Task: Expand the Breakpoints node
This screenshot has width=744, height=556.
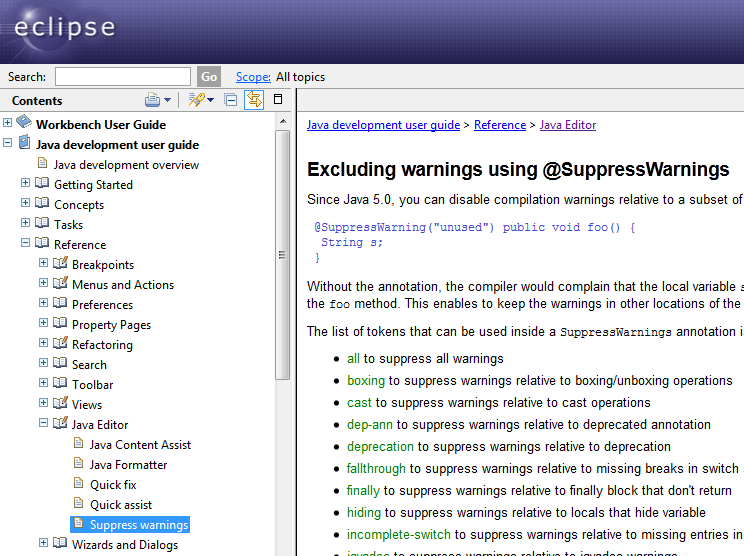Action: tap(43, 262)
